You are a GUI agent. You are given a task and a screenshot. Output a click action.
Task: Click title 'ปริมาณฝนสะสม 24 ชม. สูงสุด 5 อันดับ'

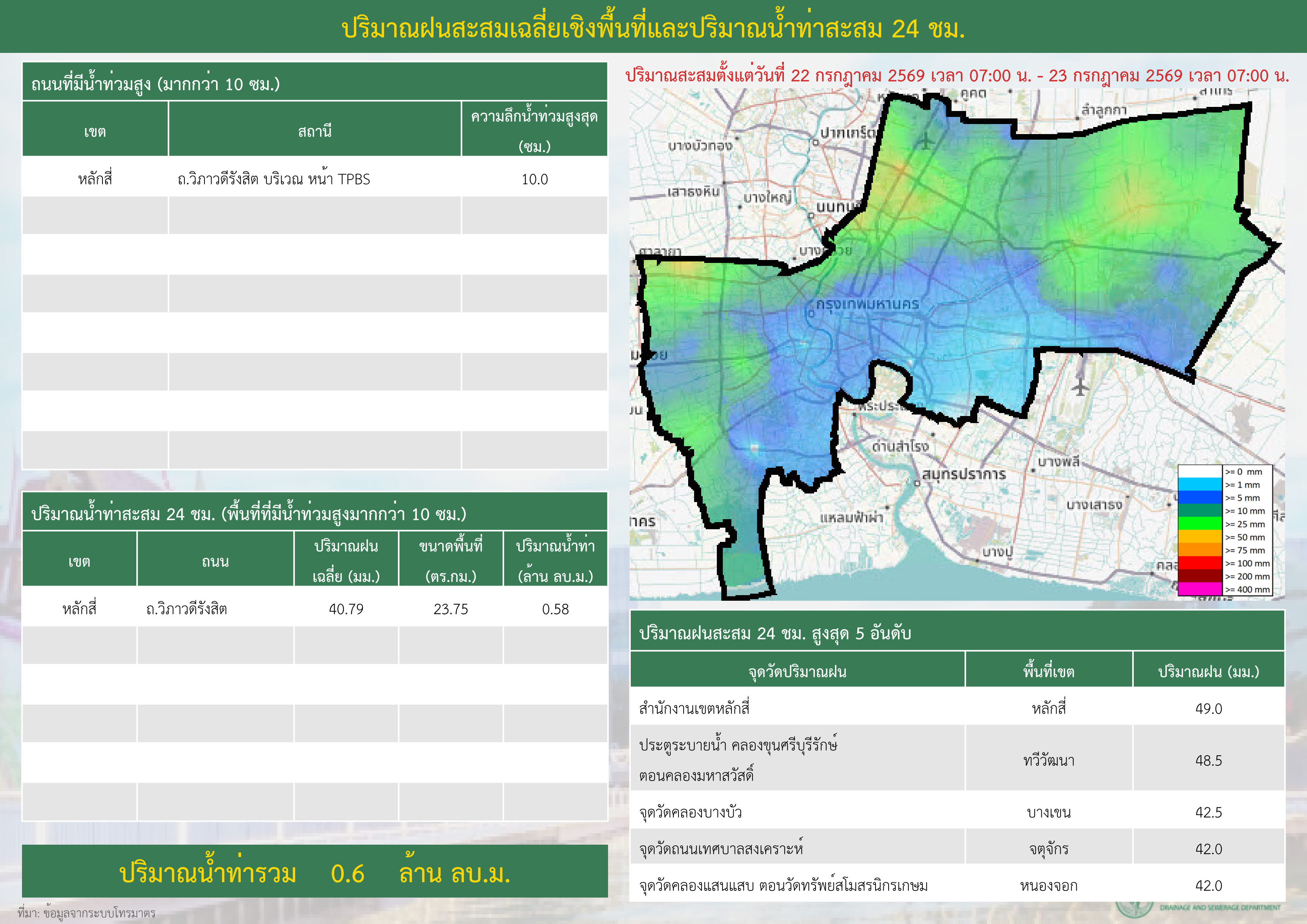(775, 633)
